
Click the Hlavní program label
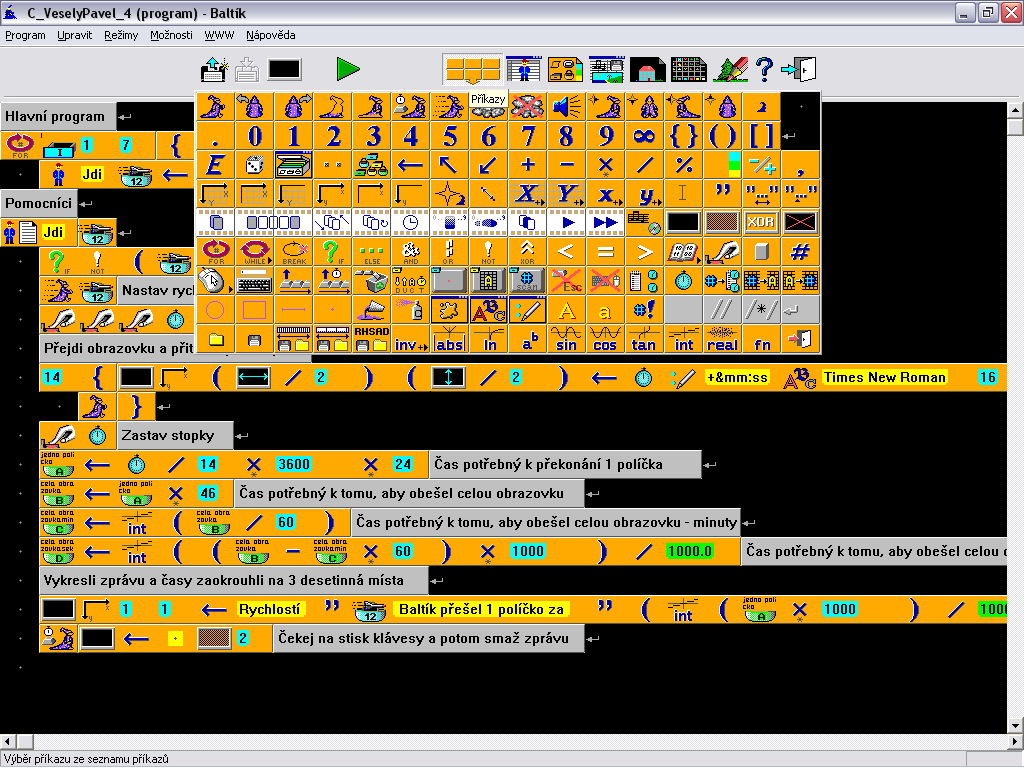(58, 117)
